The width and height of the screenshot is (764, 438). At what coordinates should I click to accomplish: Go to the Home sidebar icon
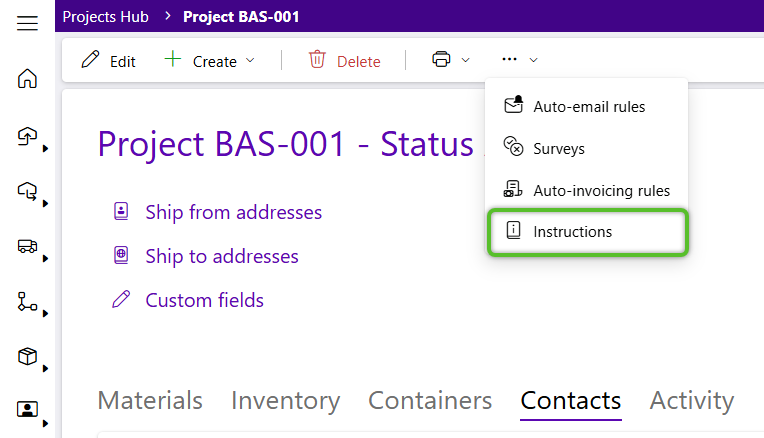tap(27, 78)
